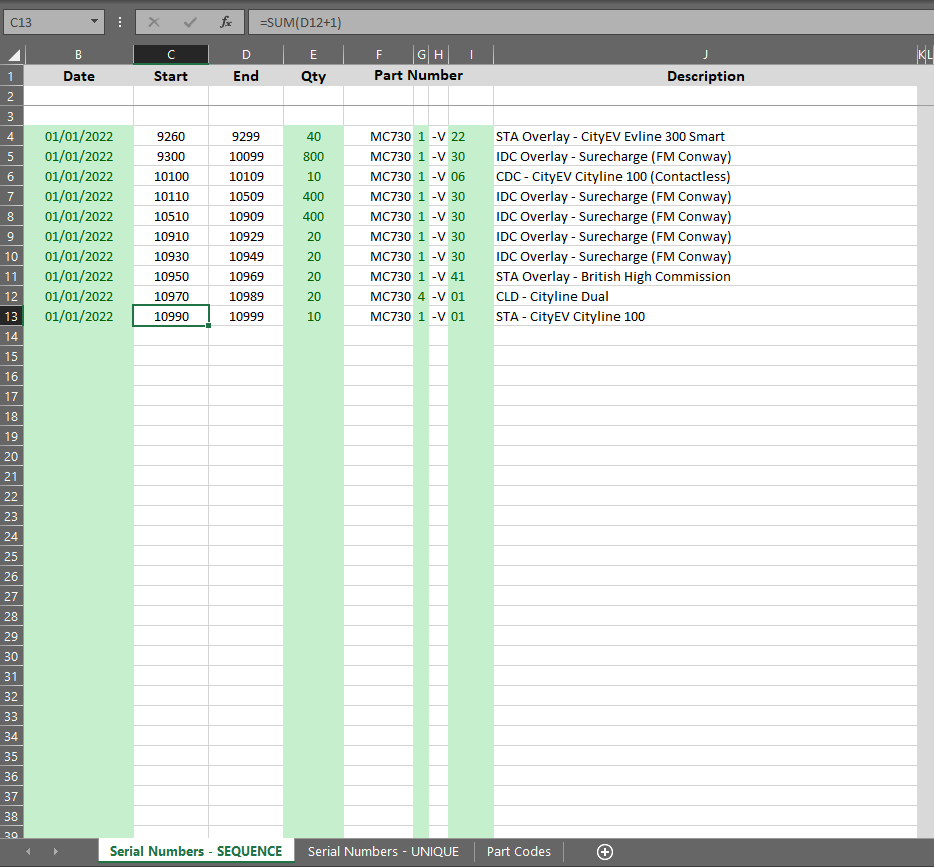Click the Qty value 800 in row 5
Image resolution: width=934 pixels, height=867 pixels.
[x=313, y=156]
